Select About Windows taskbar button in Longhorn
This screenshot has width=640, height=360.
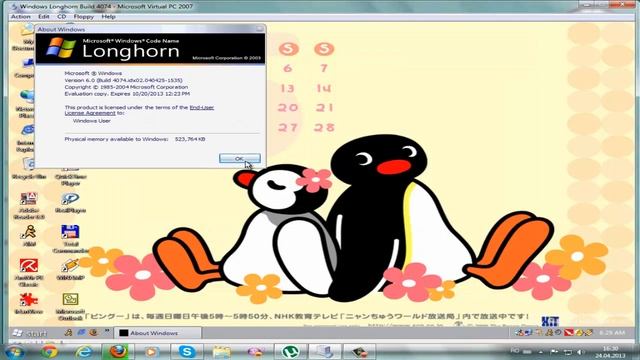point(157,333)
